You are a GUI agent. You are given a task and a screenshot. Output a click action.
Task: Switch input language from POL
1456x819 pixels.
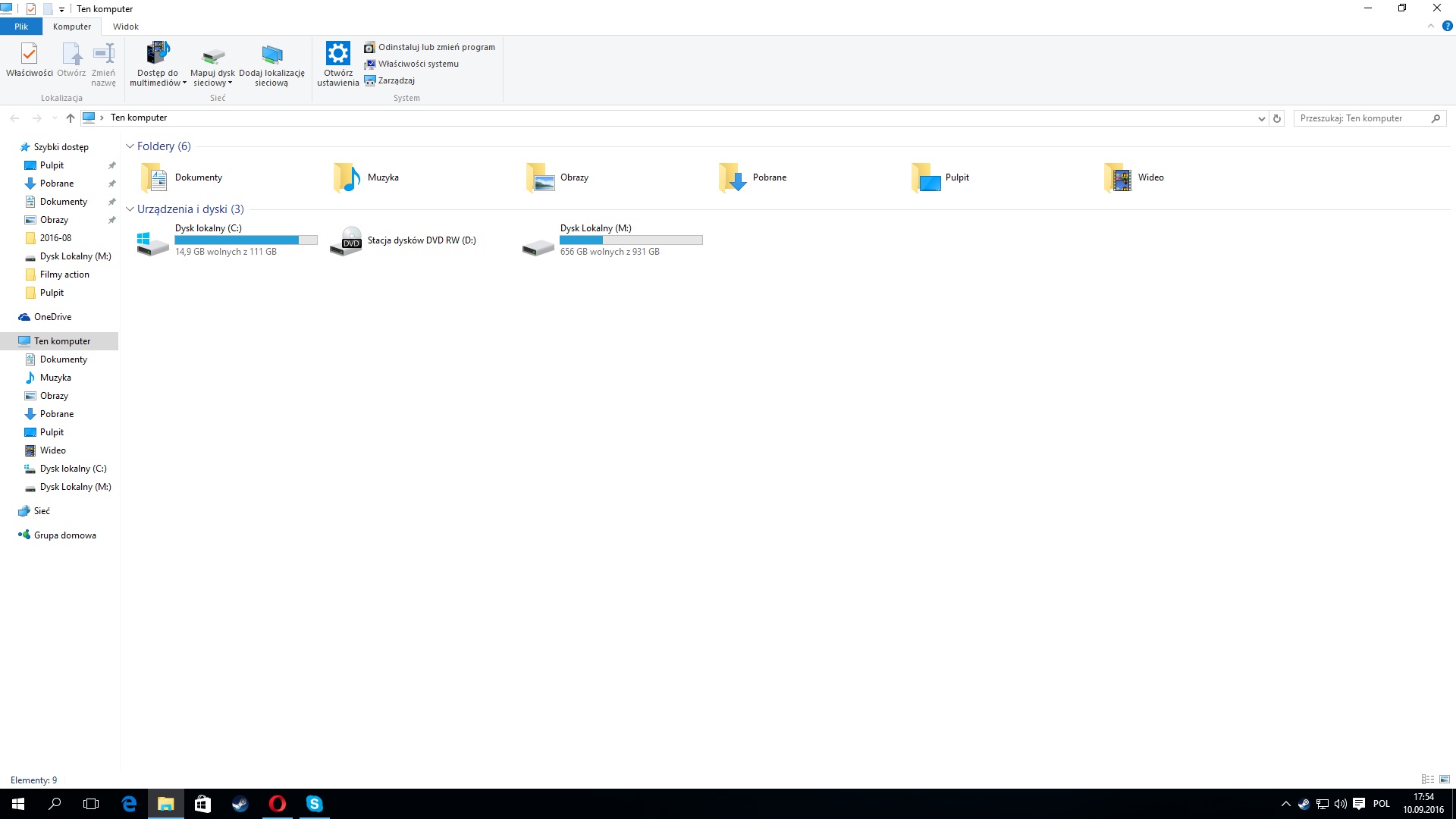(1381, 804)
